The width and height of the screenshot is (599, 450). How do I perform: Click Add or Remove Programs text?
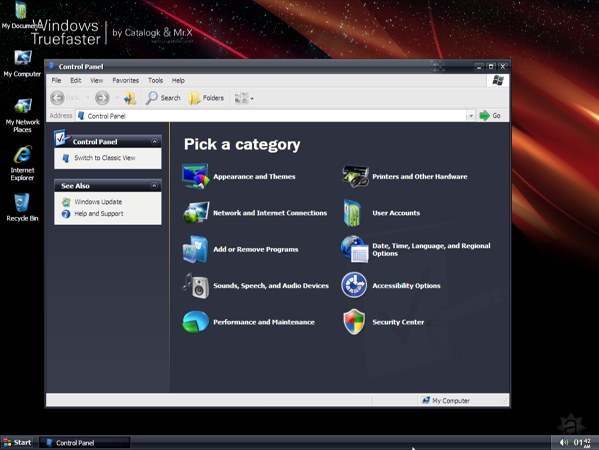[x=256, y=249]
